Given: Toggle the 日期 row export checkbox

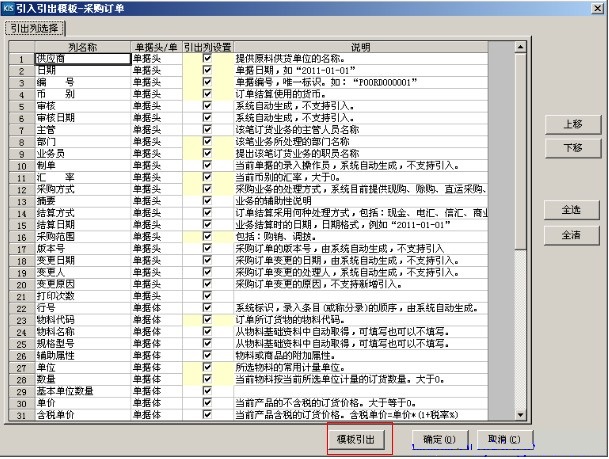Looking at the screenshot, I should 207,69.
